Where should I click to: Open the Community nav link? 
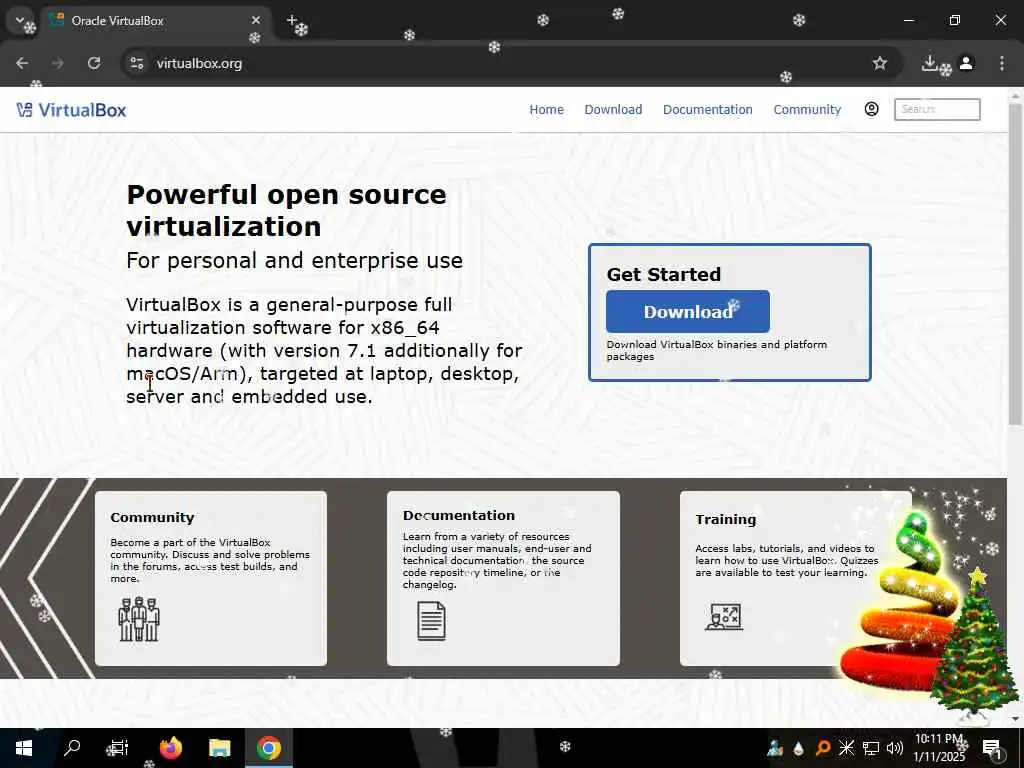807,110
